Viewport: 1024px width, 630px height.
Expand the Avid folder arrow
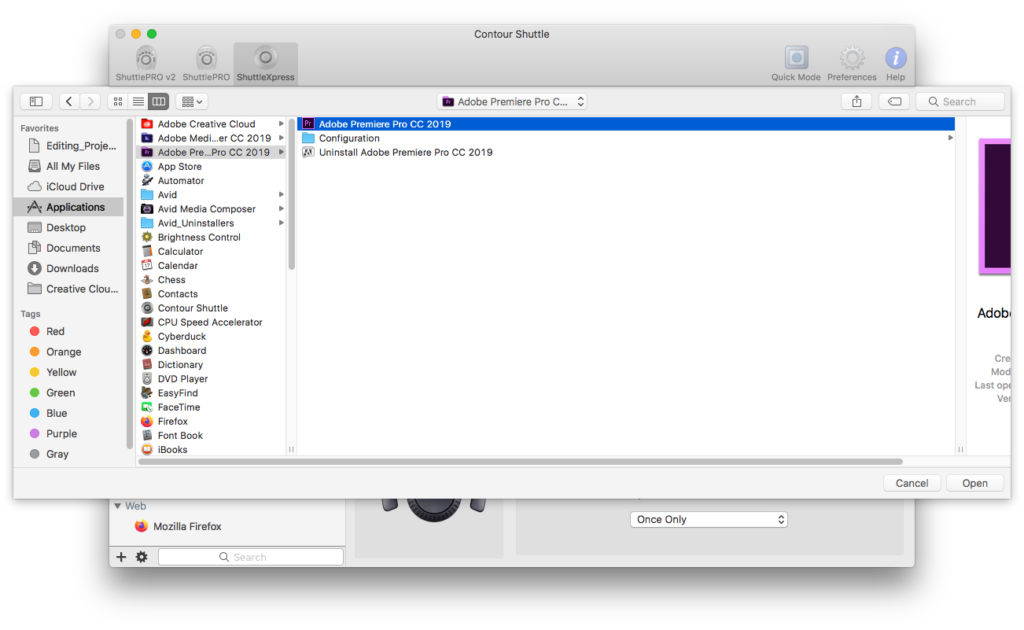281,195
